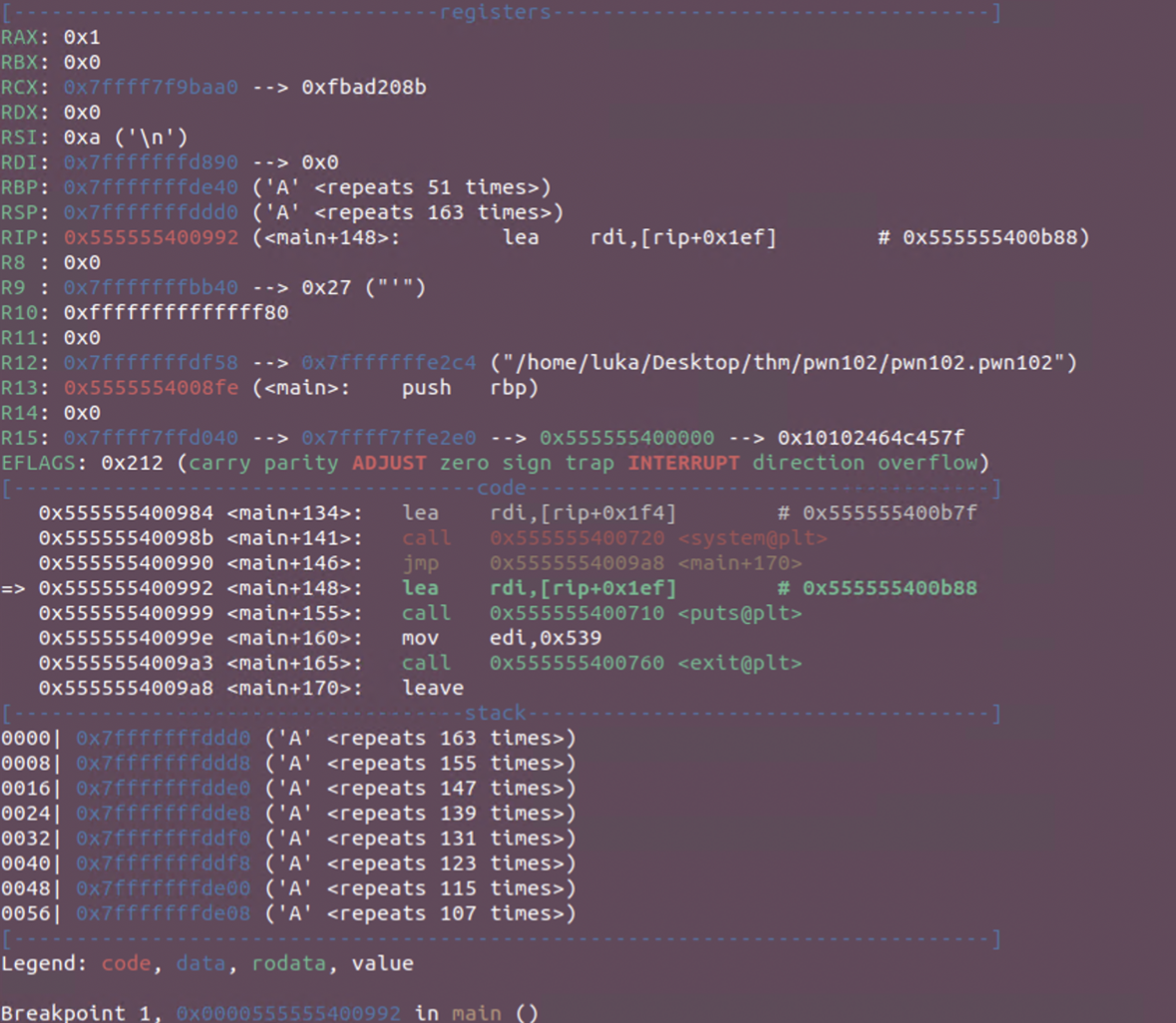
Task: Select the R13 address 0x5555554008fe
Action: tap(151, 388)
